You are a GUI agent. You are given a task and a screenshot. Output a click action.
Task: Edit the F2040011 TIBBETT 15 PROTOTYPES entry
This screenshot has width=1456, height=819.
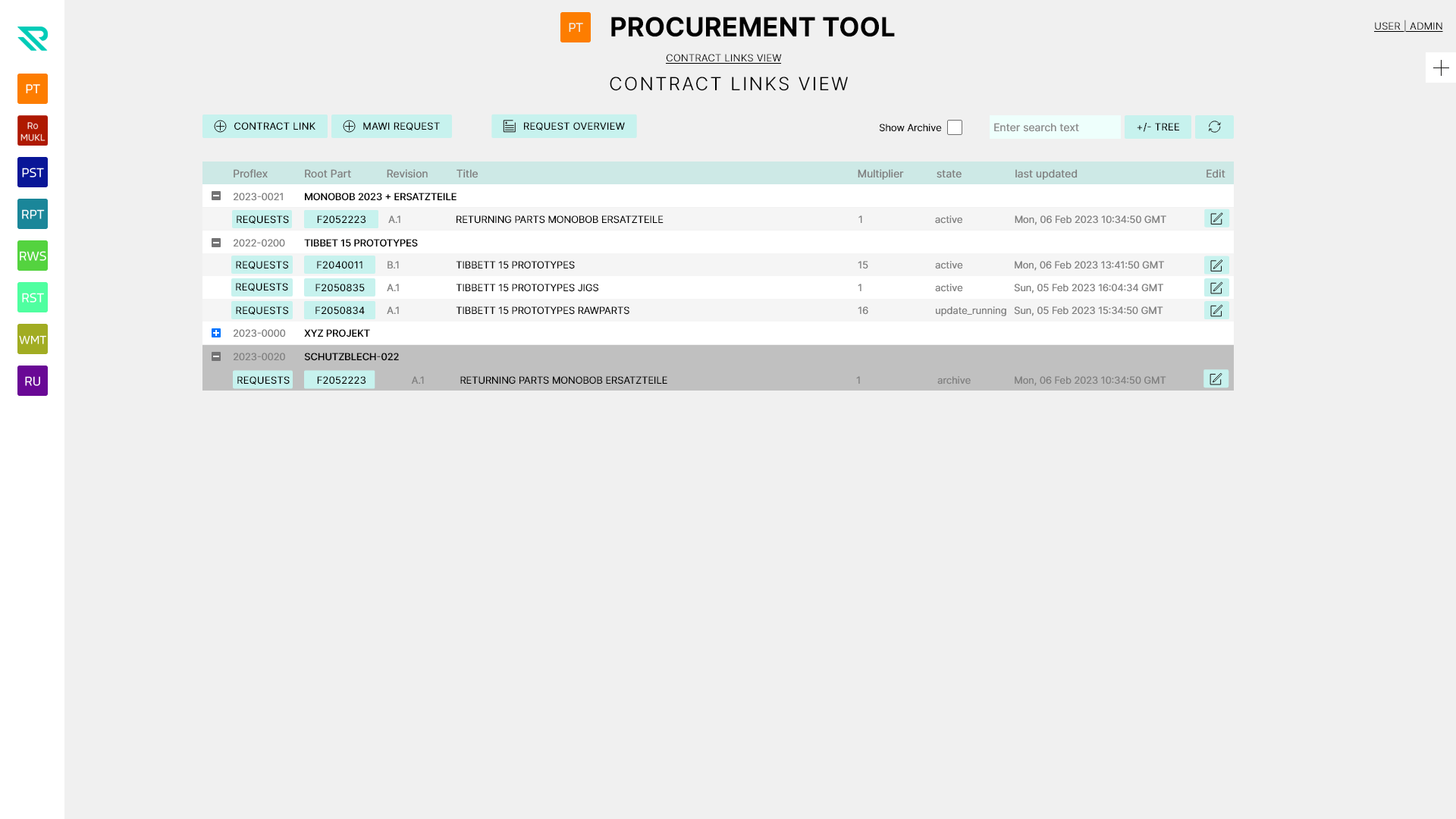point(1216,265)
